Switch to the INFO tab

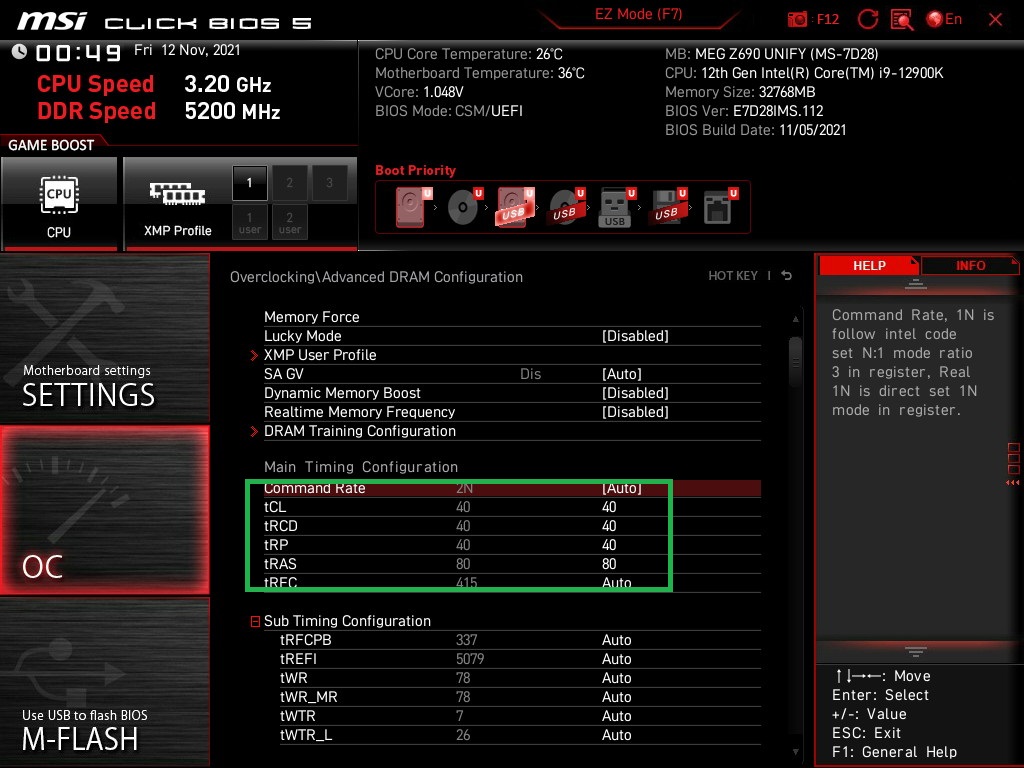(970, 266)
